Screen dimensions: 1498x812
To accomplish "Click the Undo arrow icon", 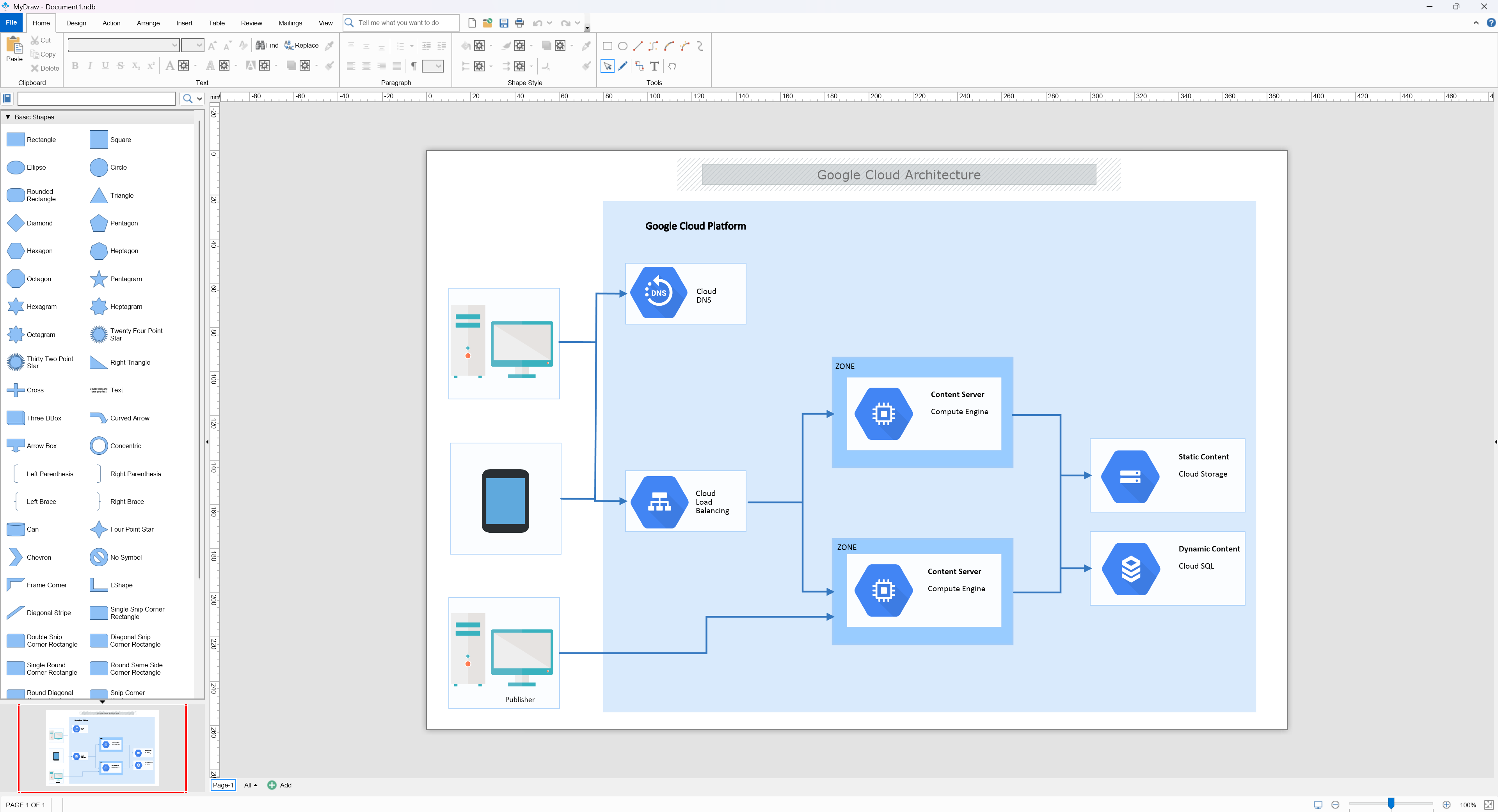I will [537, 23].
